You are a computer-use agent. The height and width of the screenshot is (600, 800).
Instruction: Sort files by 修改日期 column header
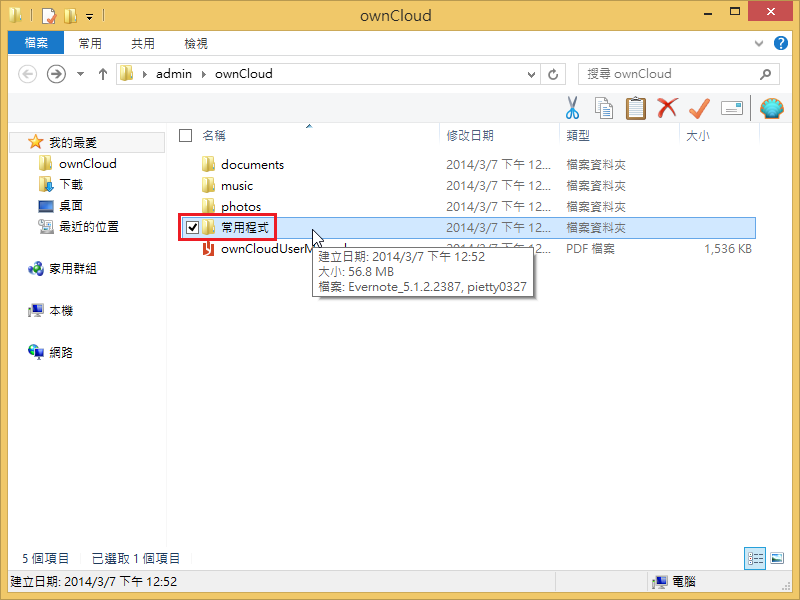tap(470, 135)
